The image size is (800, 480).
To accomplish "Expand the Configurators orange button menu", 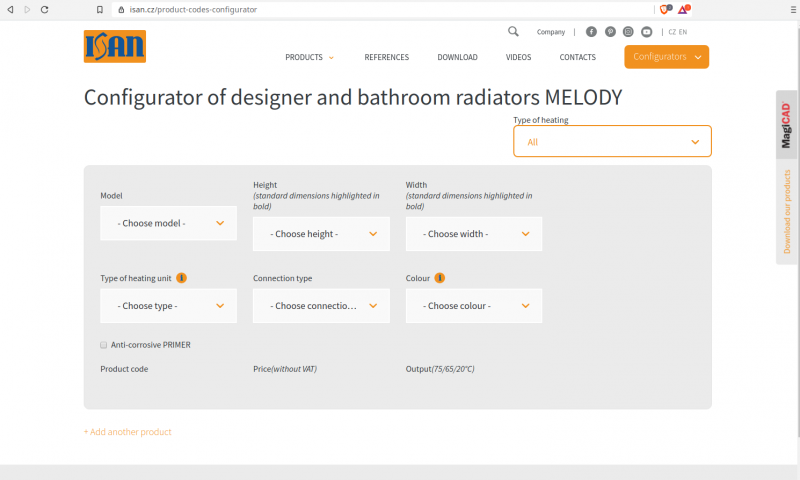I will click(666, 57).
